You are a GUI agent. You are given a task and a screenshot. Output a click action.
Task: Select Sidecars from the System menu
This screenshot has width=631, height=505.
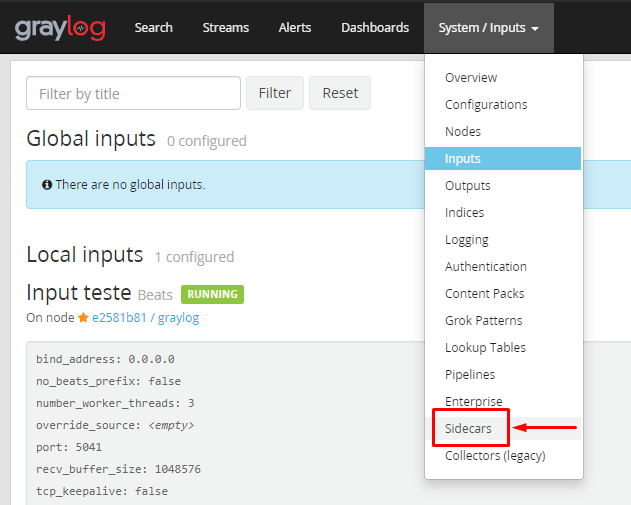click(469, 428)
